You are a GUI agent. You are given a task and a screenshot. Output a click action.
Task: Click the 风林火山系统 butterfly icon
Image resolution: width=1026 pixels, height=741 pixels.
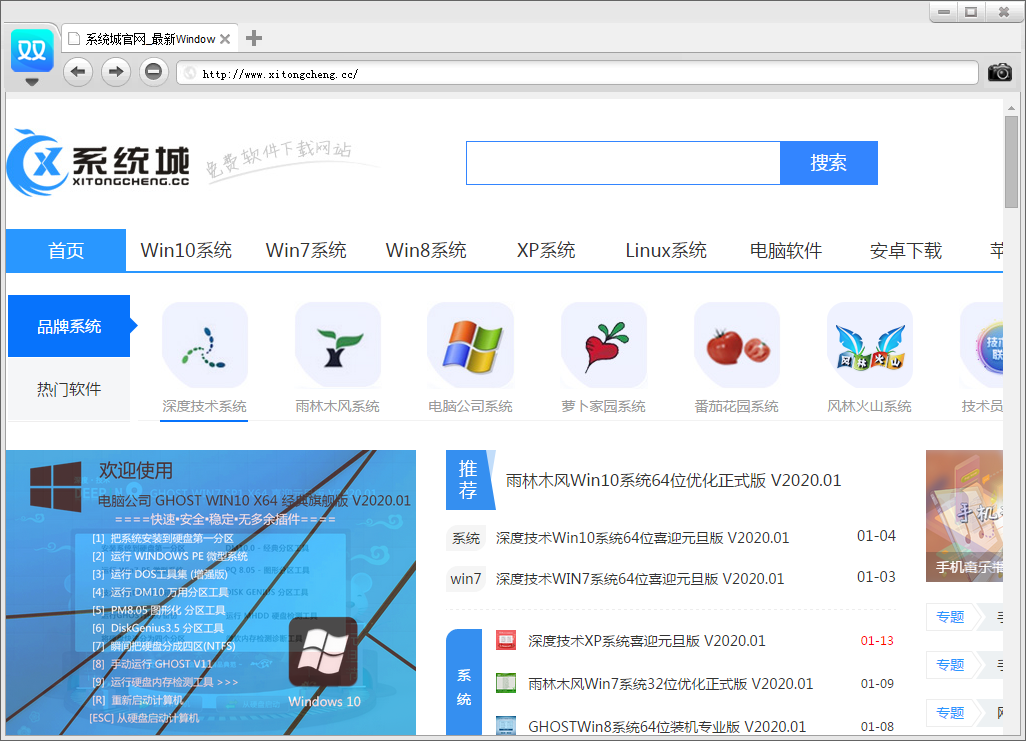[870, 345]
